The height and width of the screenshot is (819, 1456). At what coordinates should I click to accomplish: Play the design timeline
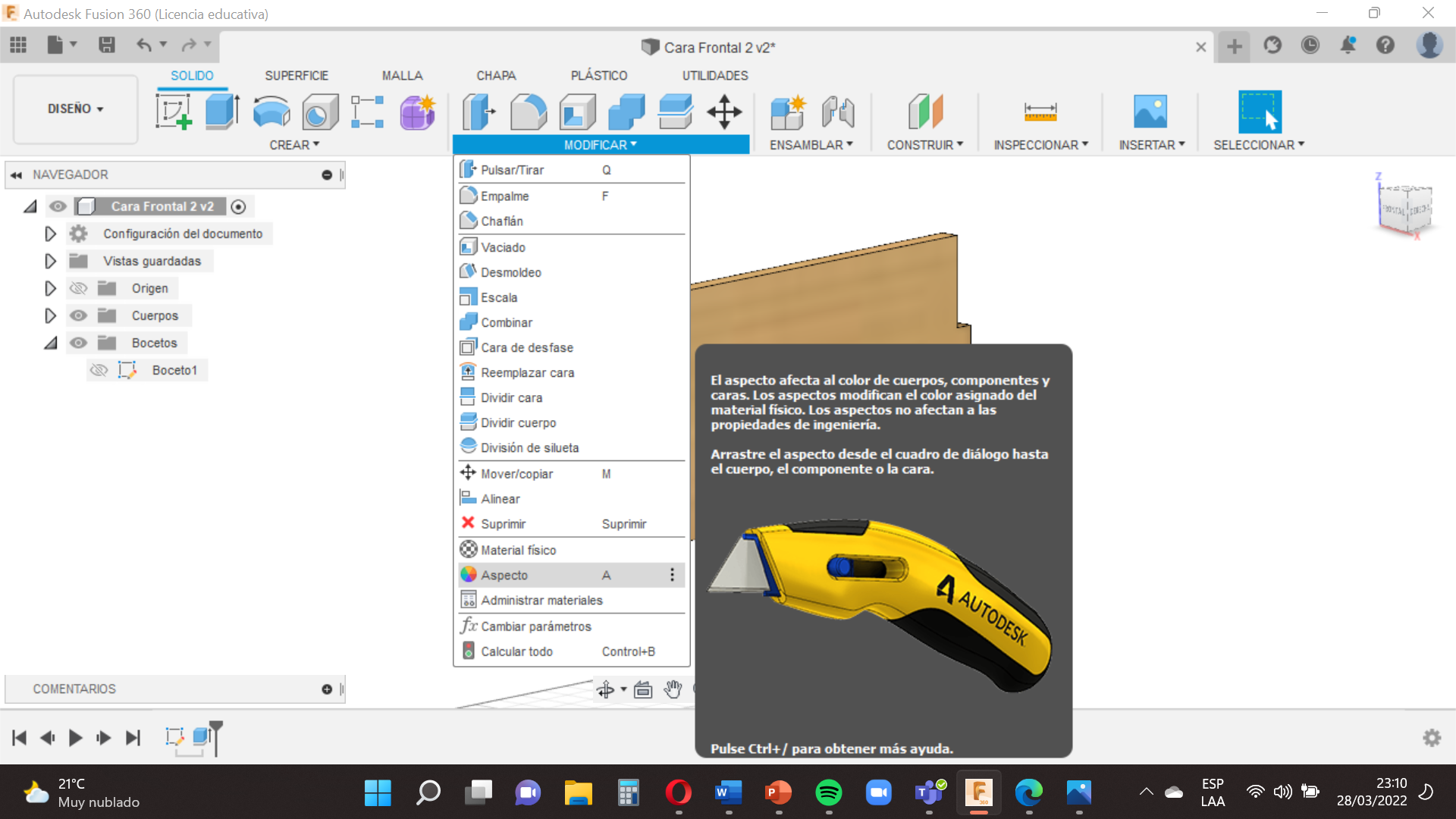pyautogui.click(x=75, y=738)
